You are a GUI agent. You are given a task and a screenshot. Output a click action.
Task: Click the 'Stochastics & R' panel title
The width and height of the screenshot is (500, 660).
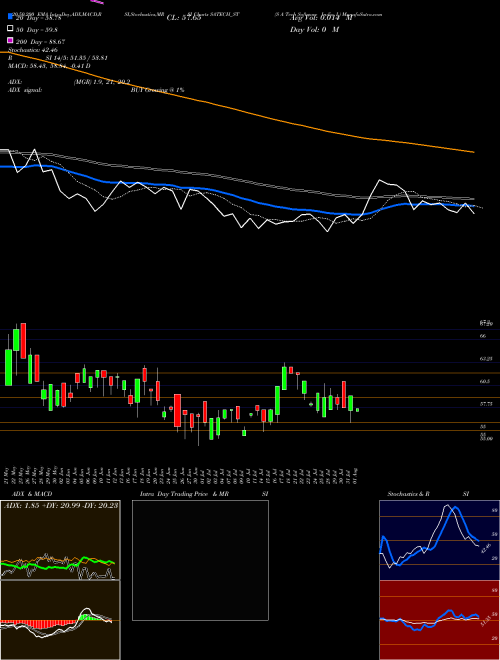point(408,494)
